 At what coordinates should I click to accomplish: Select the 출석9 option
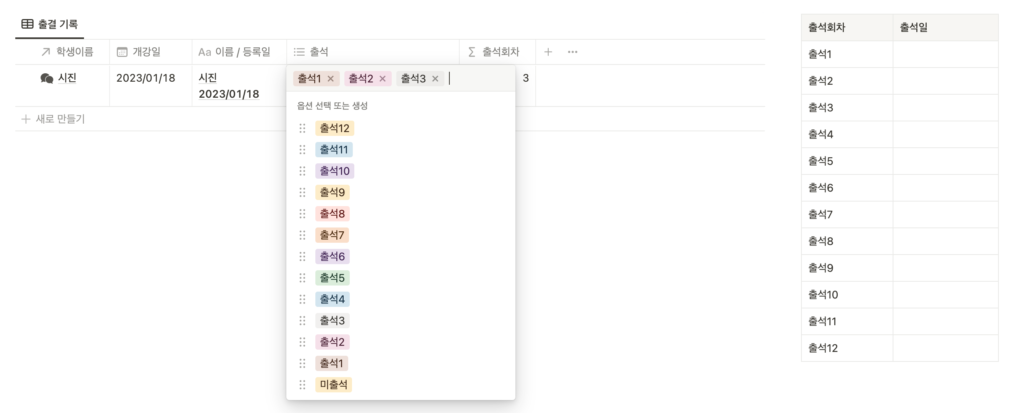(332, 192)
